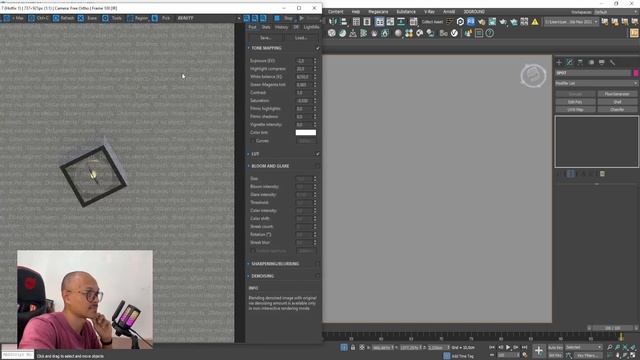This screenshot has height=360, width=640.
Task: Click the Shell modifier button
Action: click(617, 102)
